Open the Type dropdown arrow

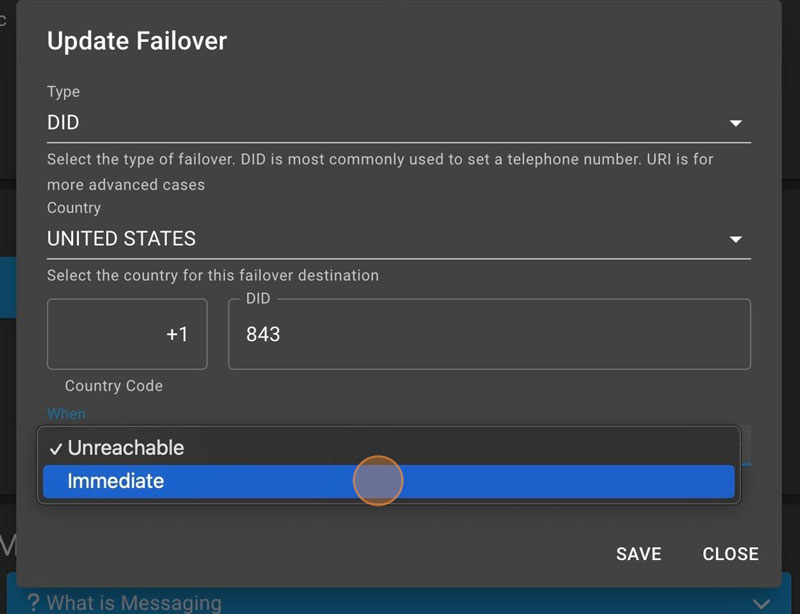(x=736, y=123)
